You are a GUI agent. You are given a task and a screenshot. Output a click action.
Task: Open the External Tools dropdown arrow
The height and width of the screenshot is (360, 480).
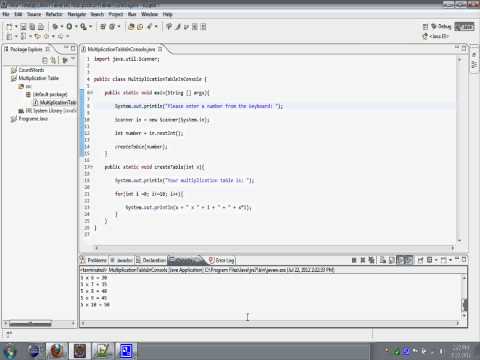point(90,27)
